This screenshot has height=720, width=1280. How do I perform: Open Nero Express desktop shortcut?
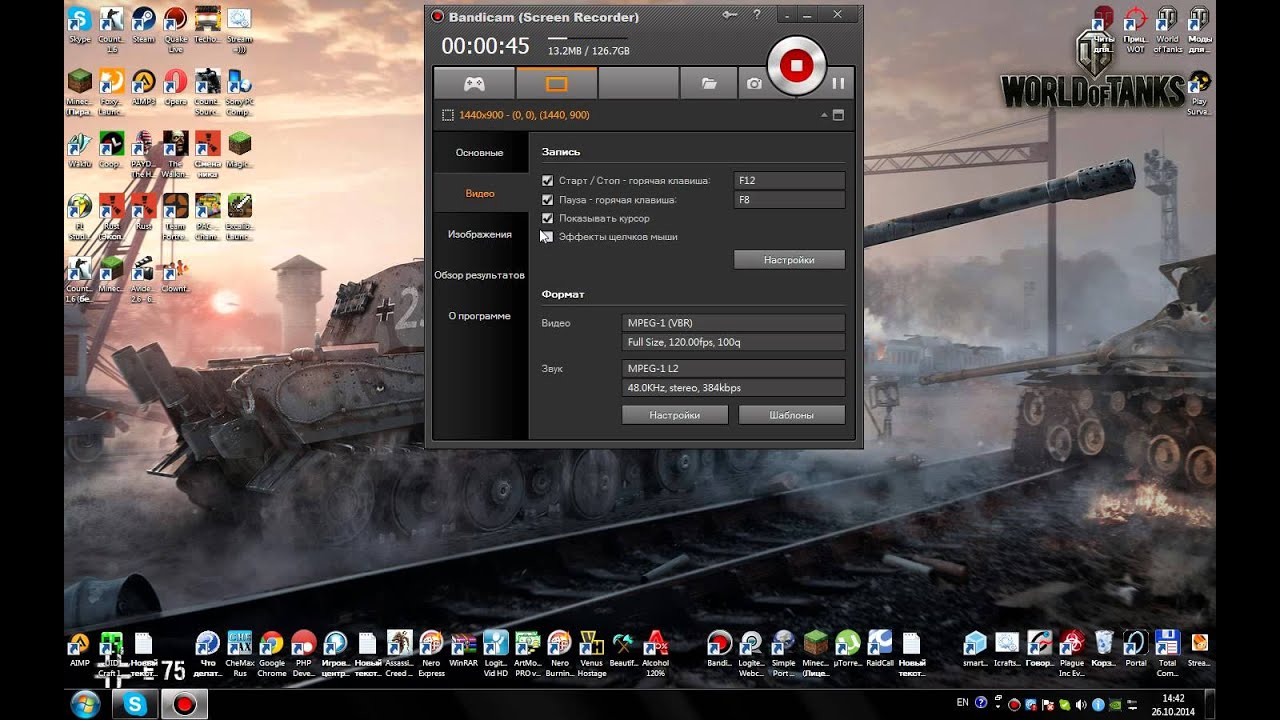(x=431, y=654)
